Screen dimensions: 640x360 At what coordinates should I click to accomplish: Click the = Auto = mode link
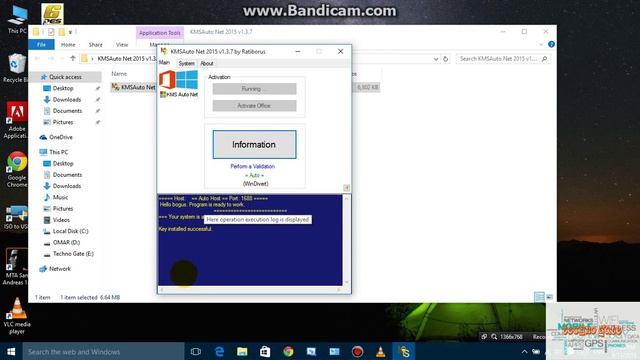254,175
